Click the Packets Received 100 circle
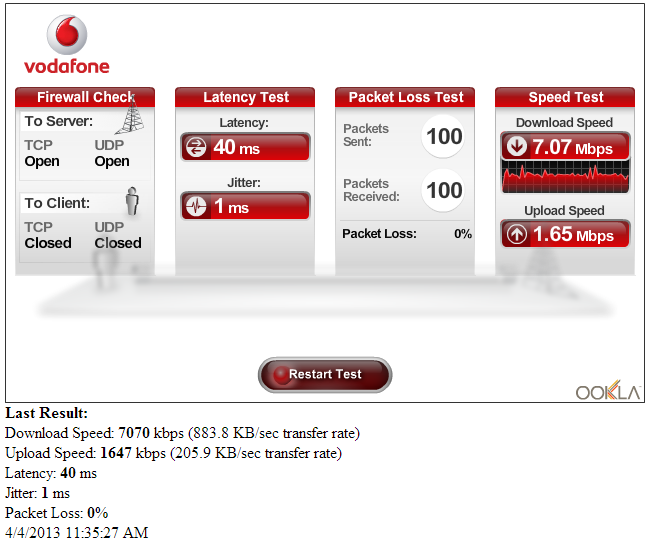Image resolution: width=651 pixels, height=543 pixels. click(443, 190)
